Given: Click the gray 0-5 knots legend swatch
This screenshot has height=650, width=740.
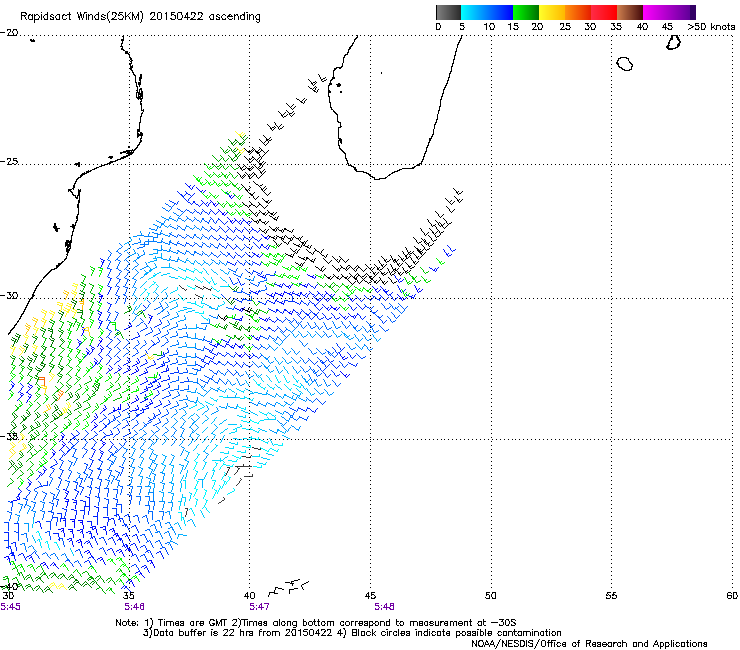Looking at the screenshot, I should pos(448,12).
